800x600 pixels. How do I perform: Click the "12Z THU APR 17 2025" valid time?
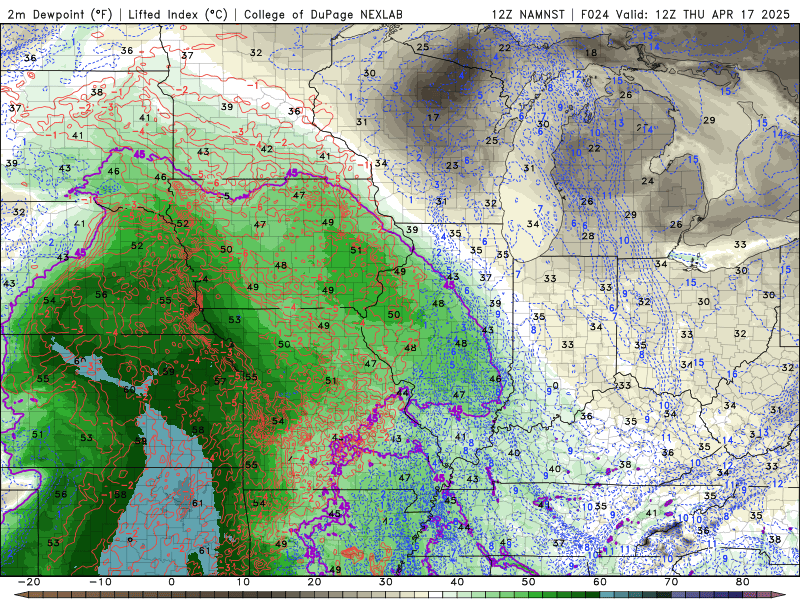coord(722,15)
